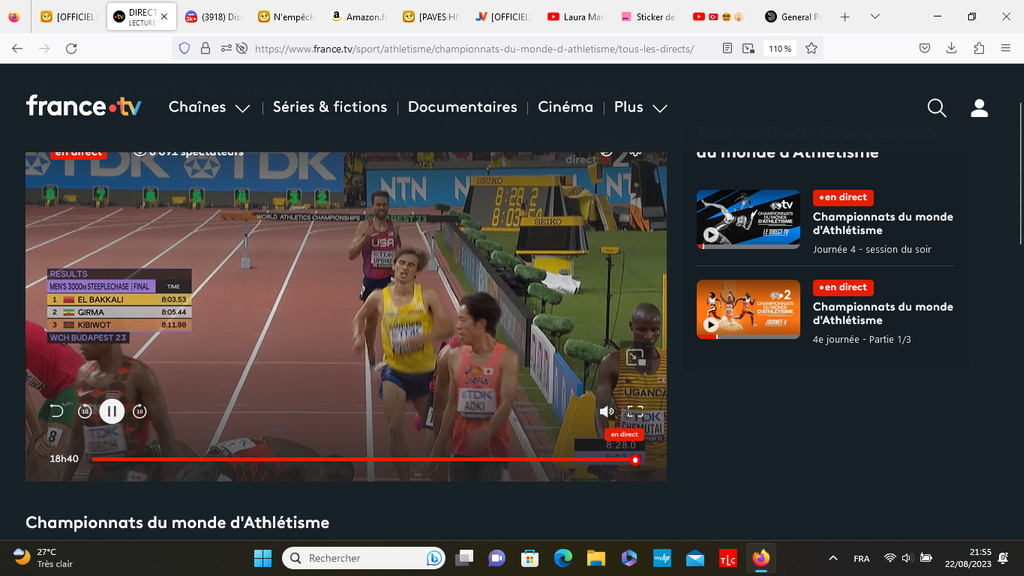Open the Firefox application hamburger menu
The height and width of the screenshot is (576, 1024).
[x=1006, y=48]
